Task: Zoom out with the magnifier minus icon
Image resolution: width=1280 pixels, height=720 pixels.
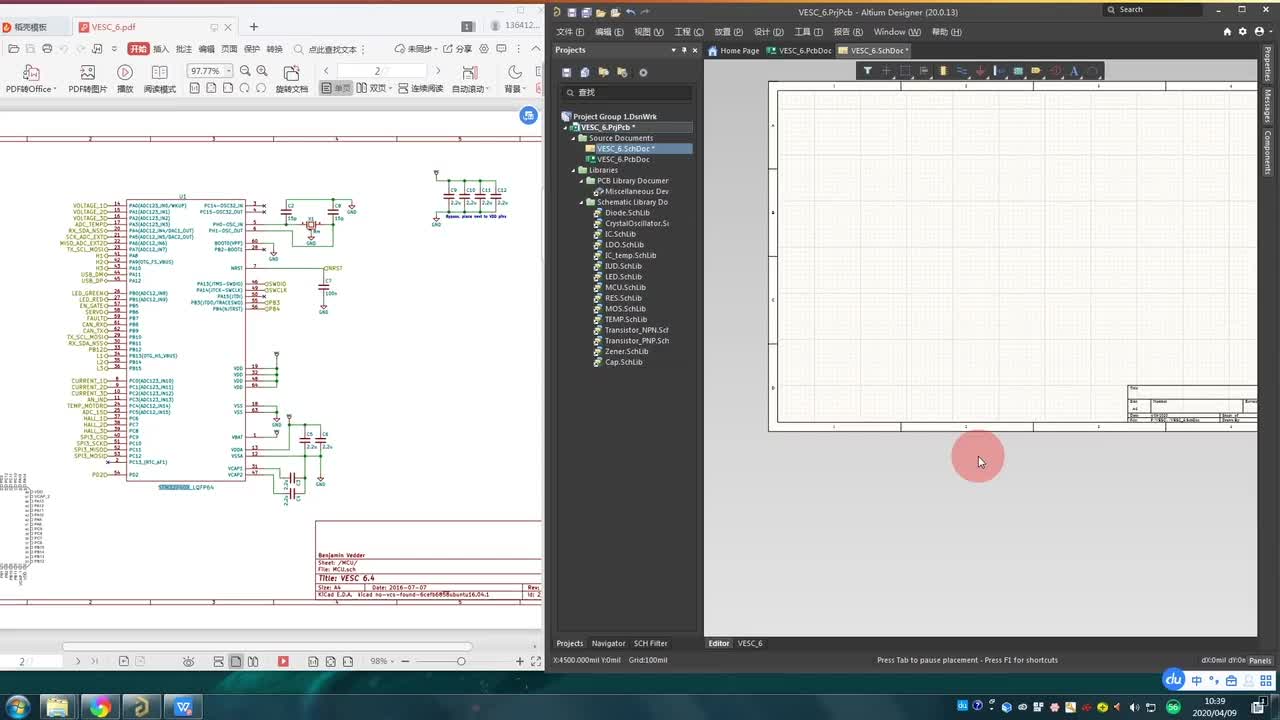Action: [x=245, y=71]
